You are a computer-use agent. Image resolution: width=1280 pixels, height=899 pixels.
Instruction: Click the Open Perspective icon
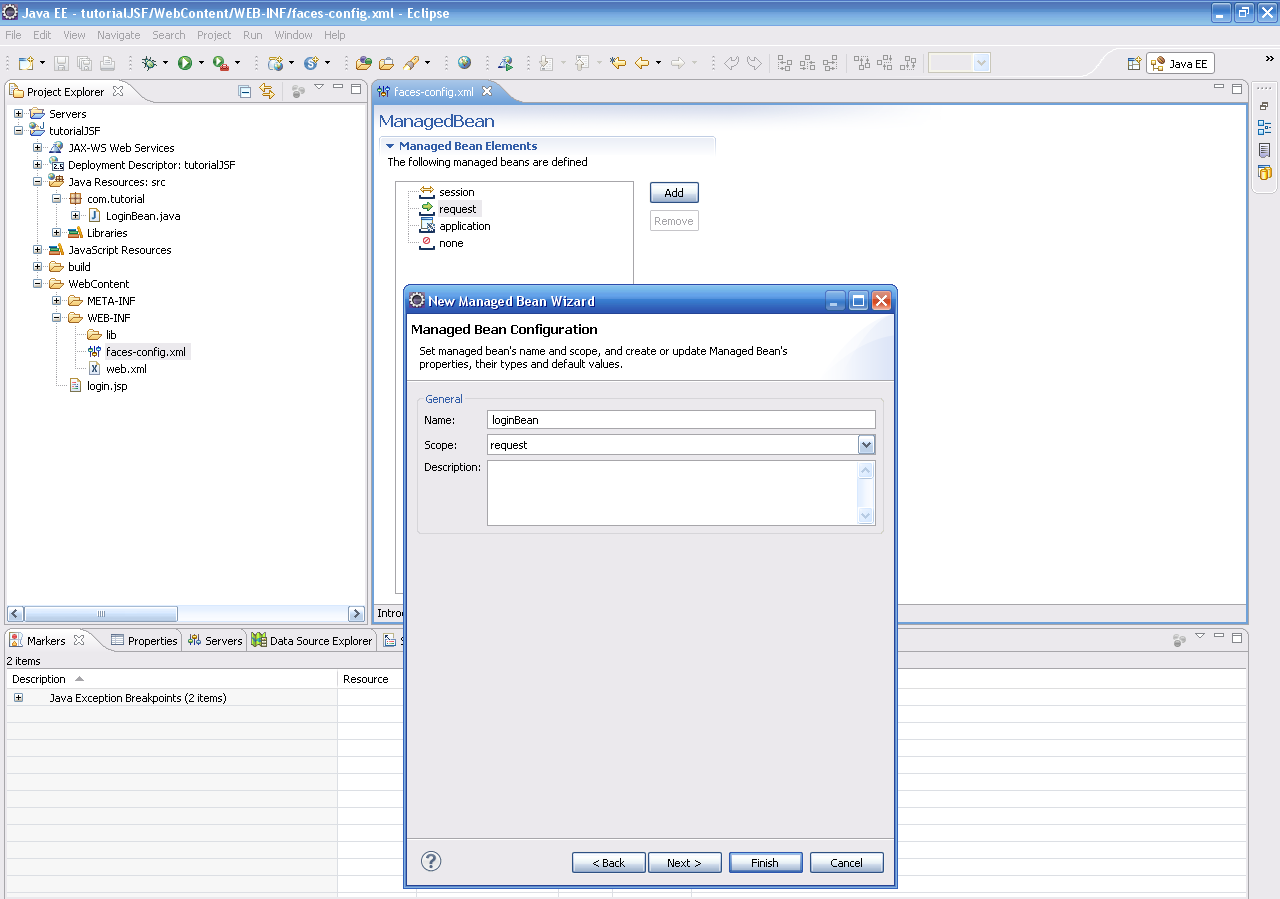(1134, 63)
